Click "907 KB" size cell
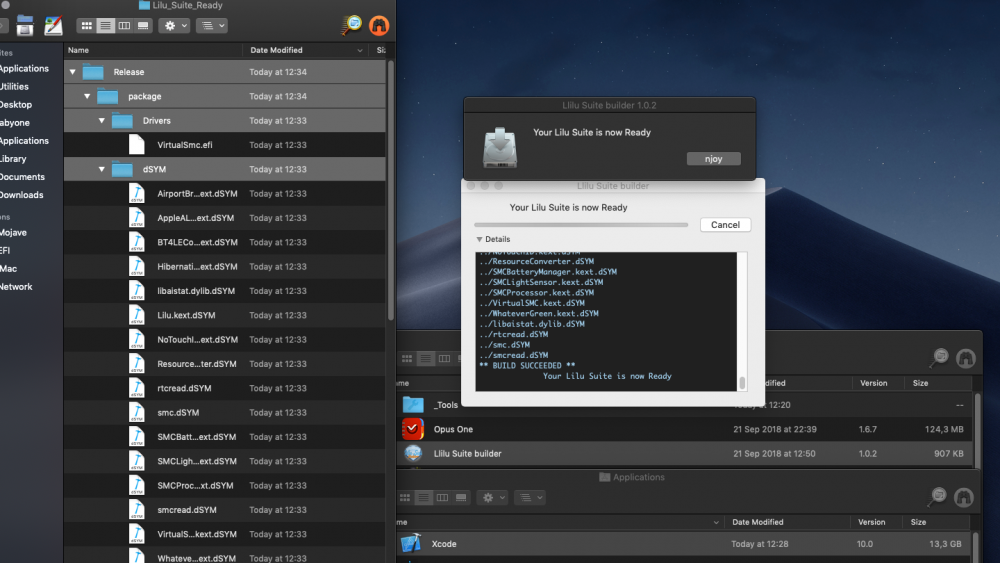The height and width of the screenshot is (563, 1000). click(x=948, y=453)
